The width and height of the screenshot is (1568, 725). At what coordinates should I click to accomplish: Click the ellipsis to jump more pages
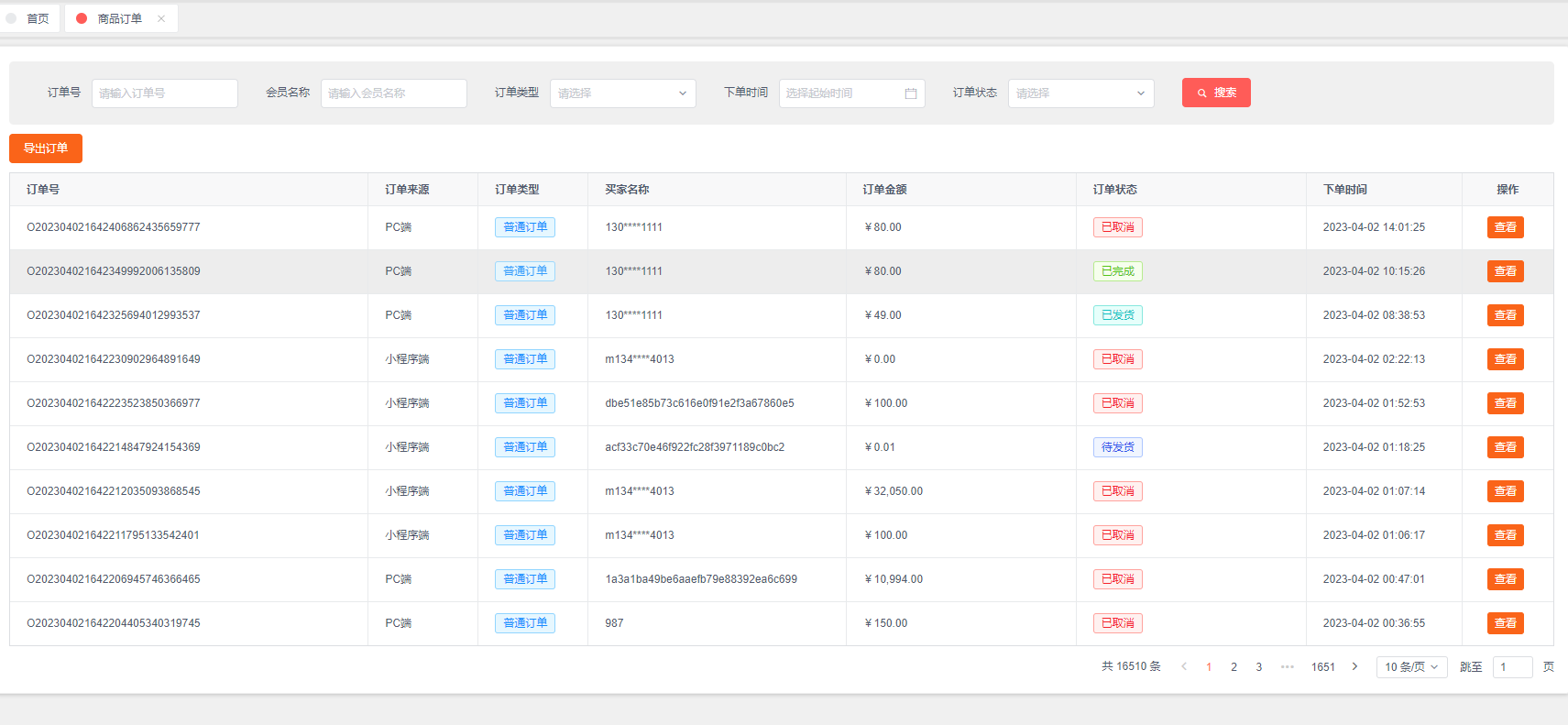(x=1288, y=666)
